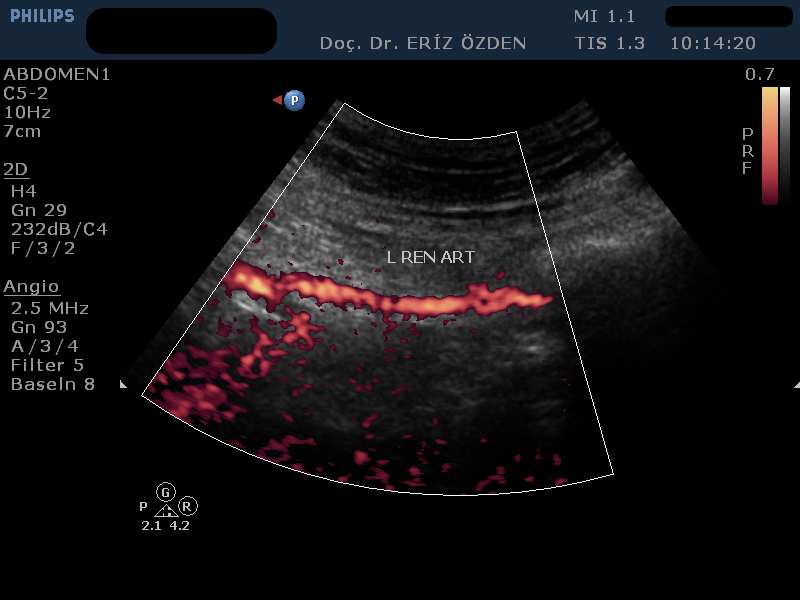This screenshot has width=800, height=600.
Task: Click the Baseln 8 setting
Action: click(x=53, y=384)
